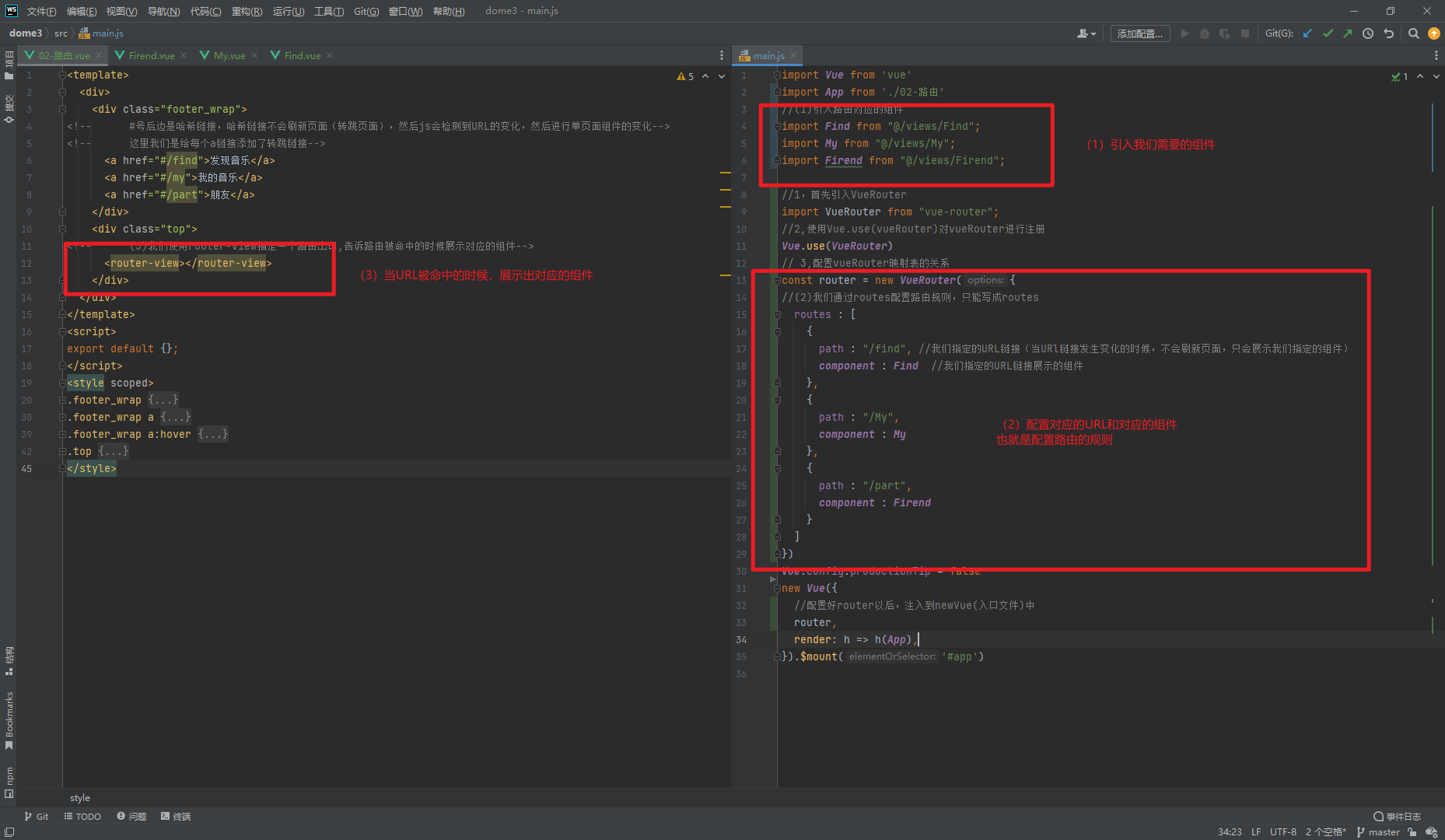The width and height of the screenshot is (1445, 840).
Task: Open the LF line separator selector
Action: click(1256, 831)
